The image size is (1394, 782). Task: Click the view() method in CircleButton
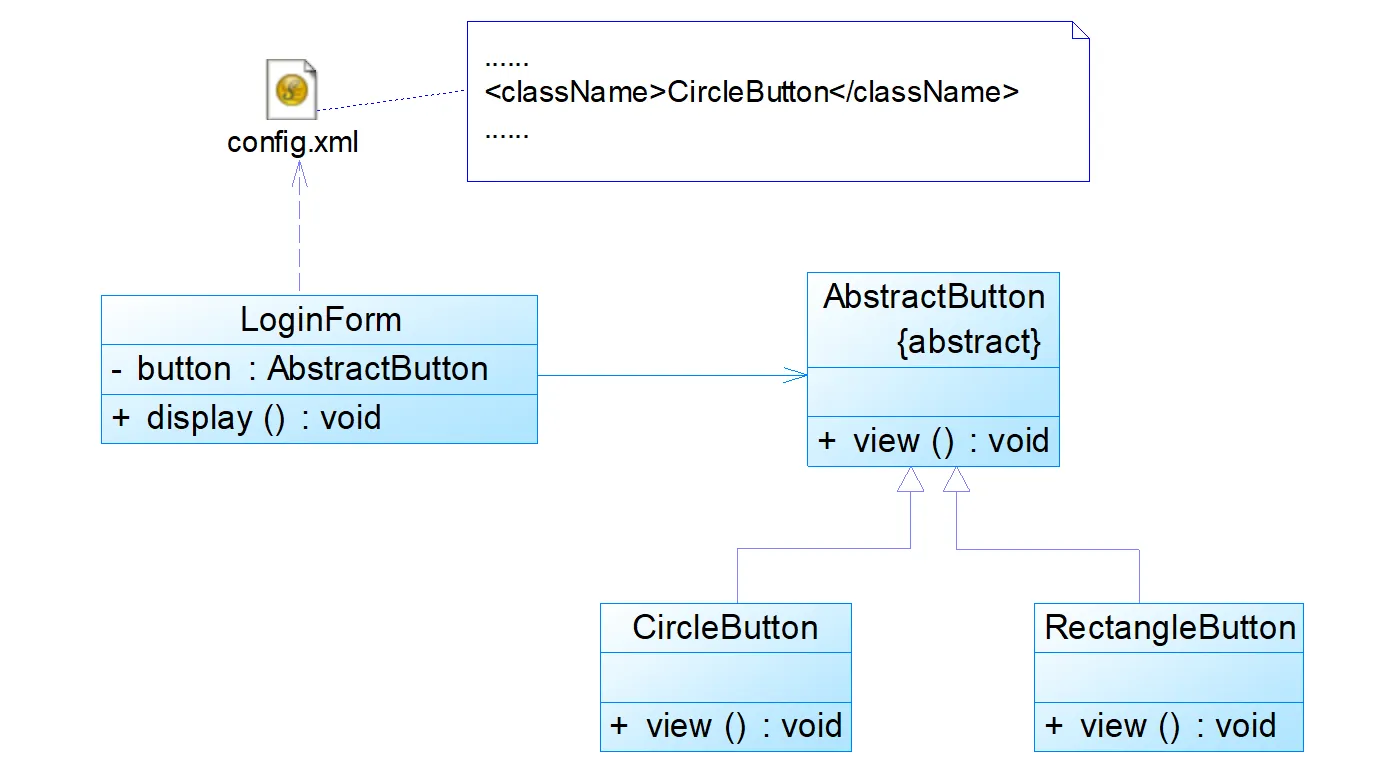pos(725,726)
